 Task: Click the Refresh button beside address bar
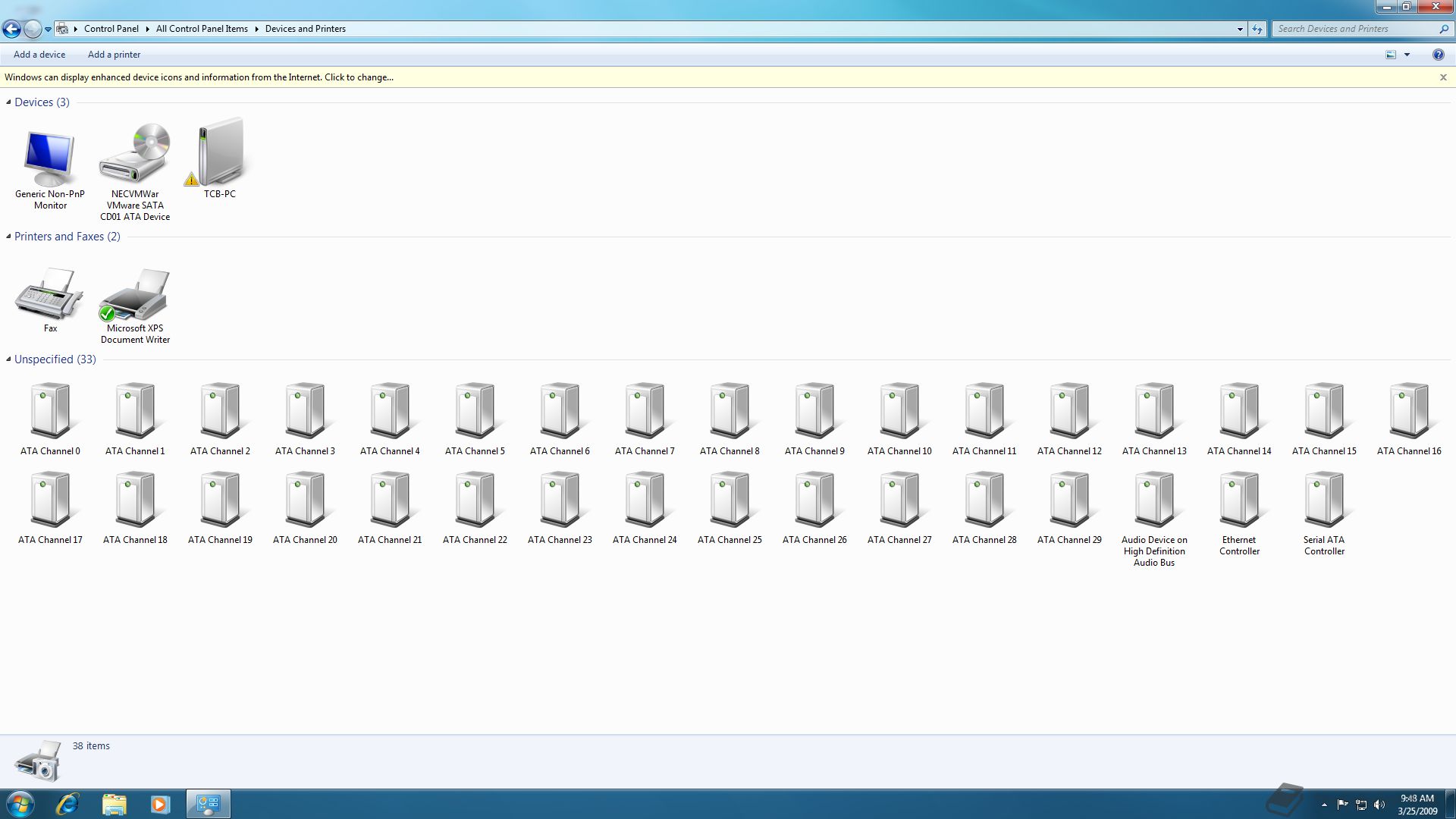click(1257, 29)
